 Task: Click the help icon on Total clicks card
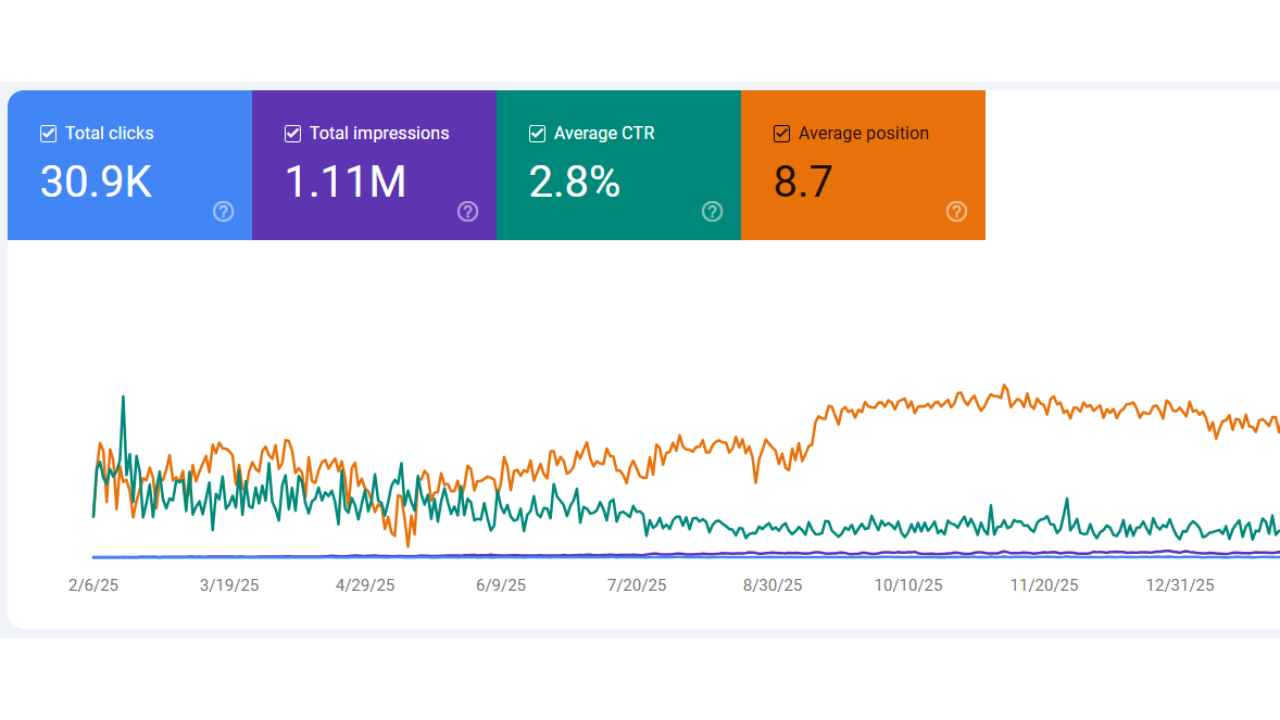pyautogui.click(x=223, y=211)
